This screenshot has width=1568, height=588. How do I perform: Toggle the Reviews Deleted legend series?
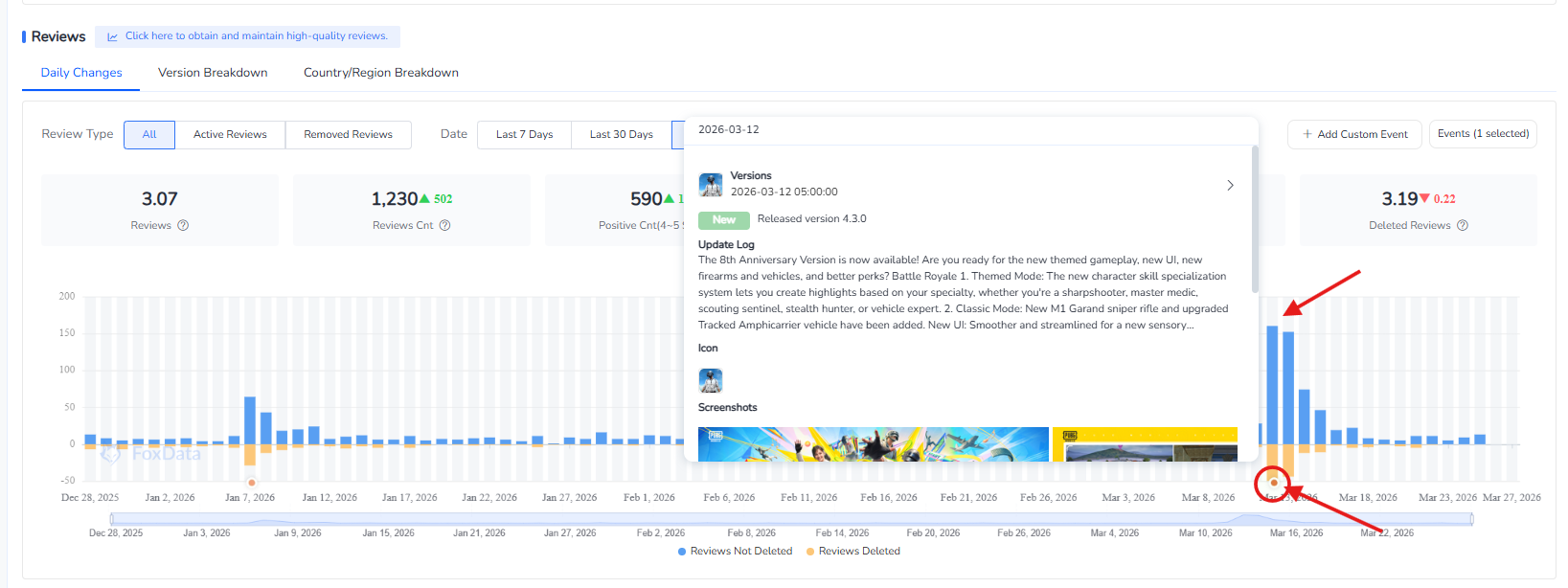tap(852, 552)
